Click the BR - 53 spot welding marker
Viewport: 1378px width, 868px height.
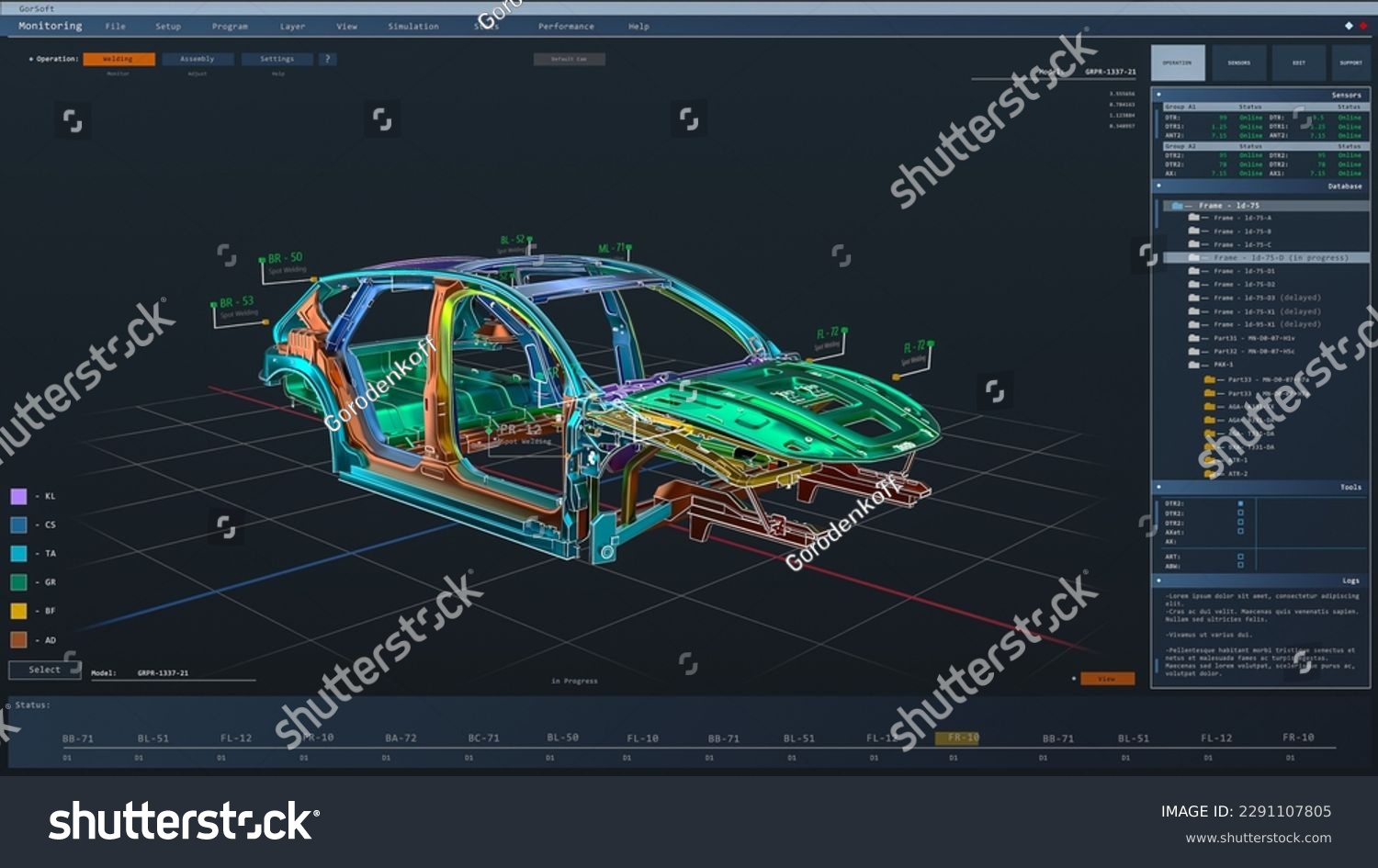pyautogui.click(x=236, y=302)
